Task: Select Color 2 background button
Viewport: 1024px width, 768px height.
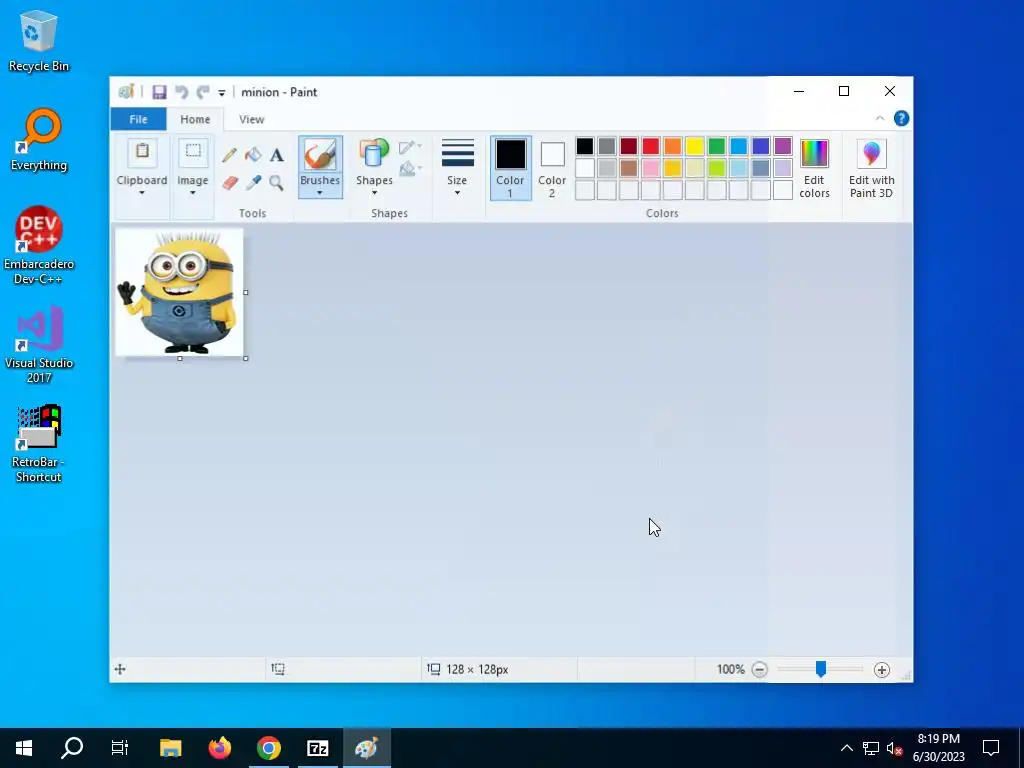Action: pos(552,168)
